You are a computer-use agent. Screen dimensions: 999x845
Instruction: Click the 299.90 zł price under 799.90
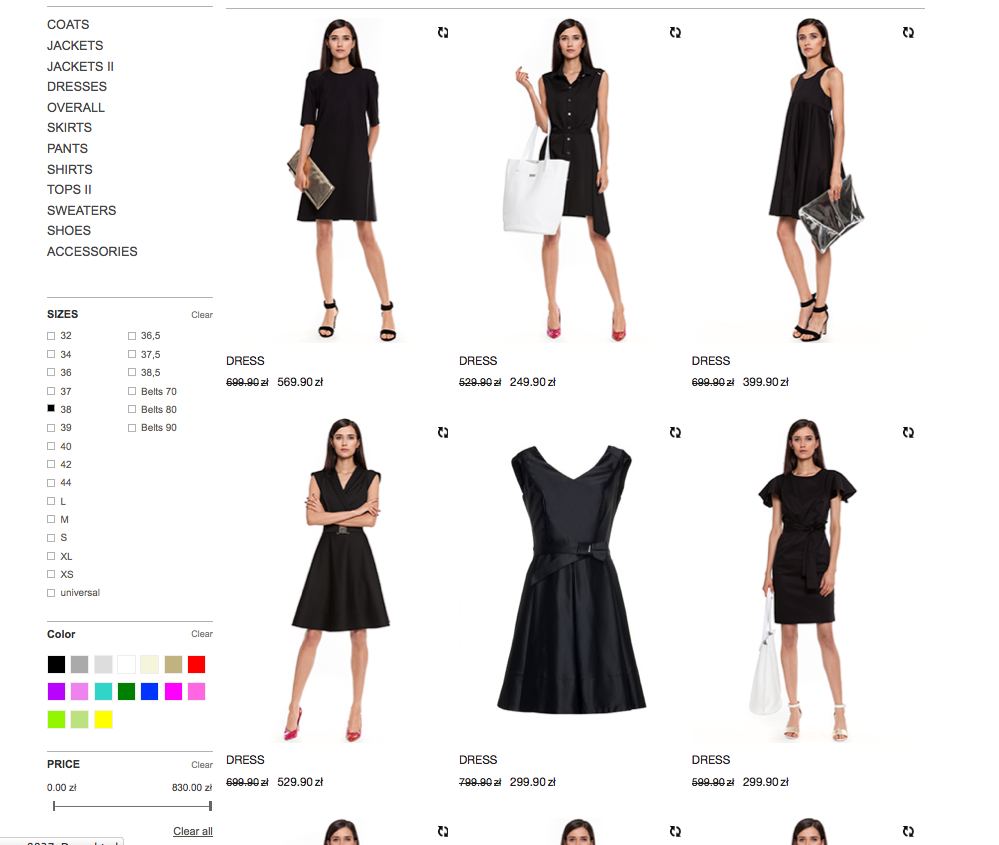coord(533,782)
